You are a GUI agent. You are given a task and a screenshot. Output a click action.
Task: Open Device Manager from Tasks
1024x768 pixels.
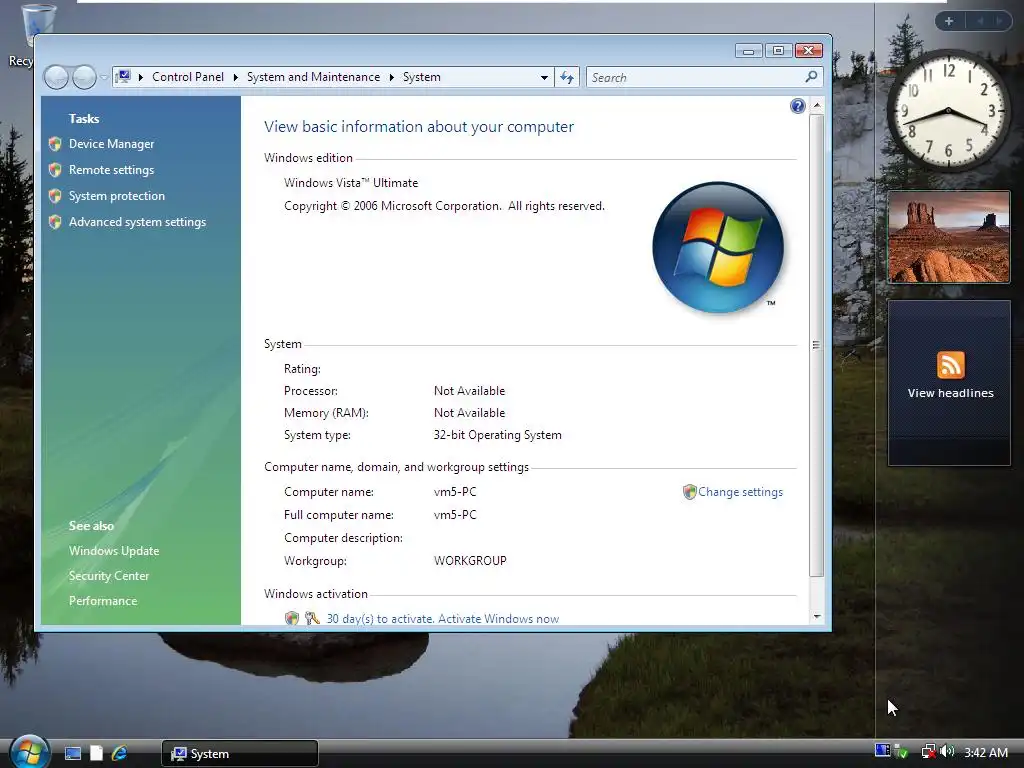pos(112,144)
